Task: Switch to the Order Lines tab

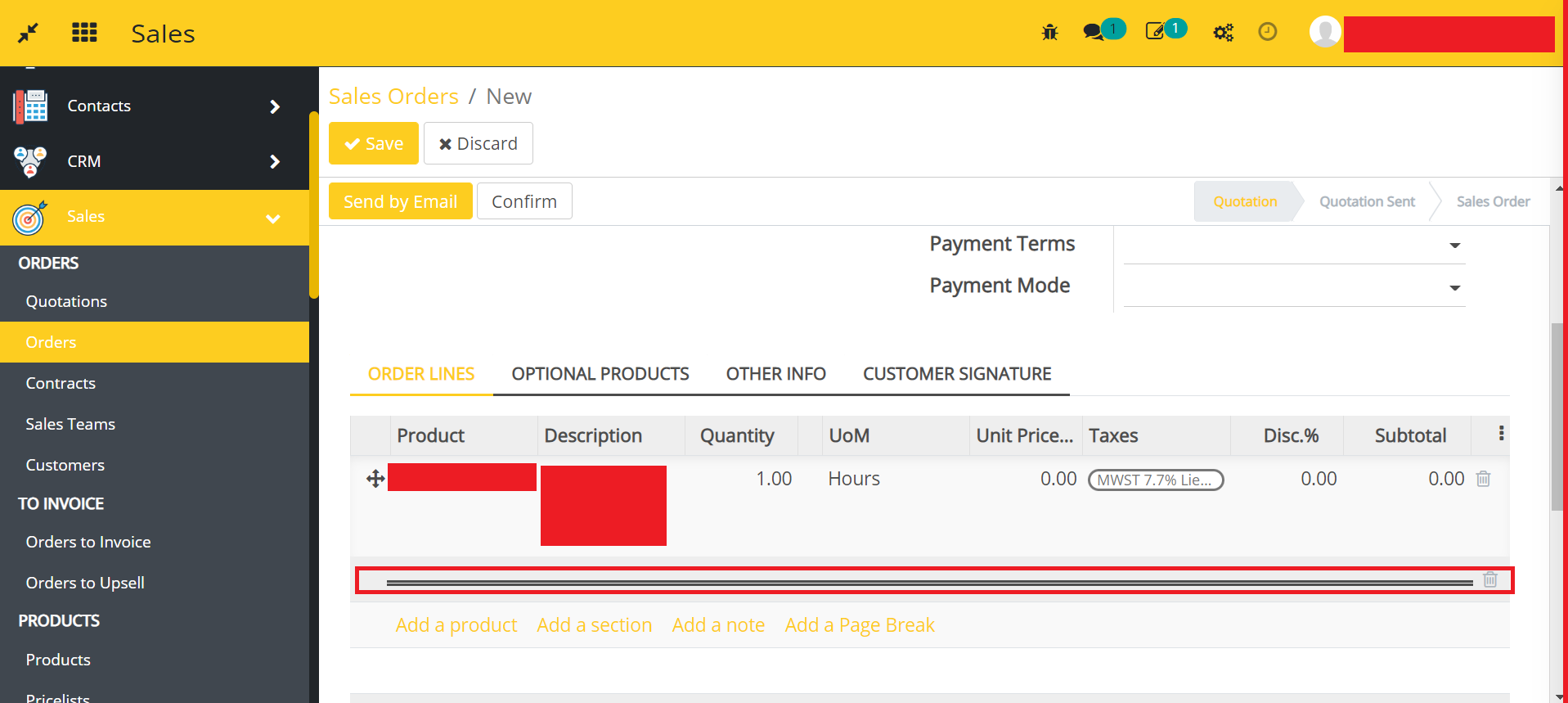Action: (x=421, y=374)
